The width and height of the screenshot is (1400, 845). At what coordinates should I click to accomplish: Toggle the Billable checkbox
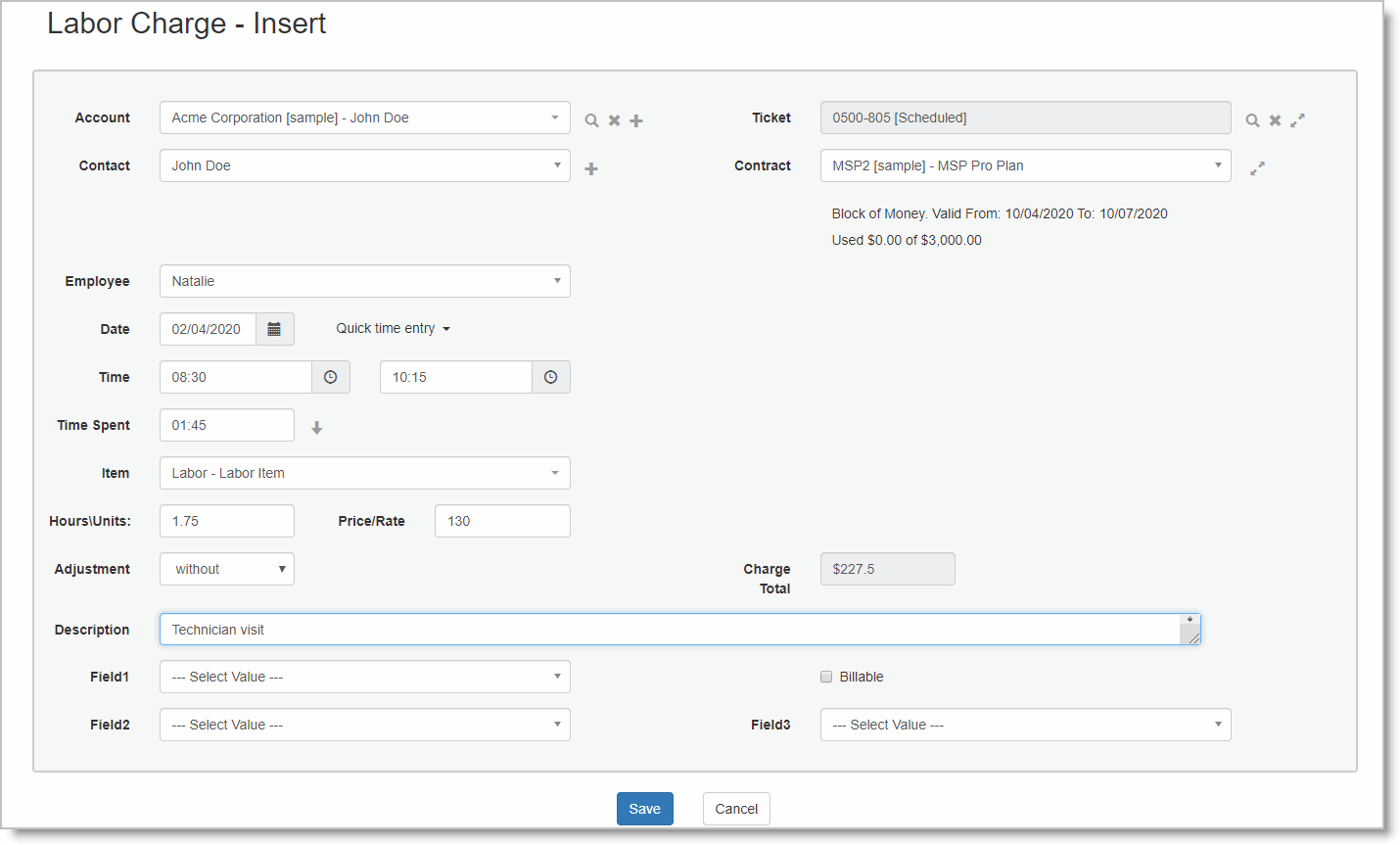point(826,677)
